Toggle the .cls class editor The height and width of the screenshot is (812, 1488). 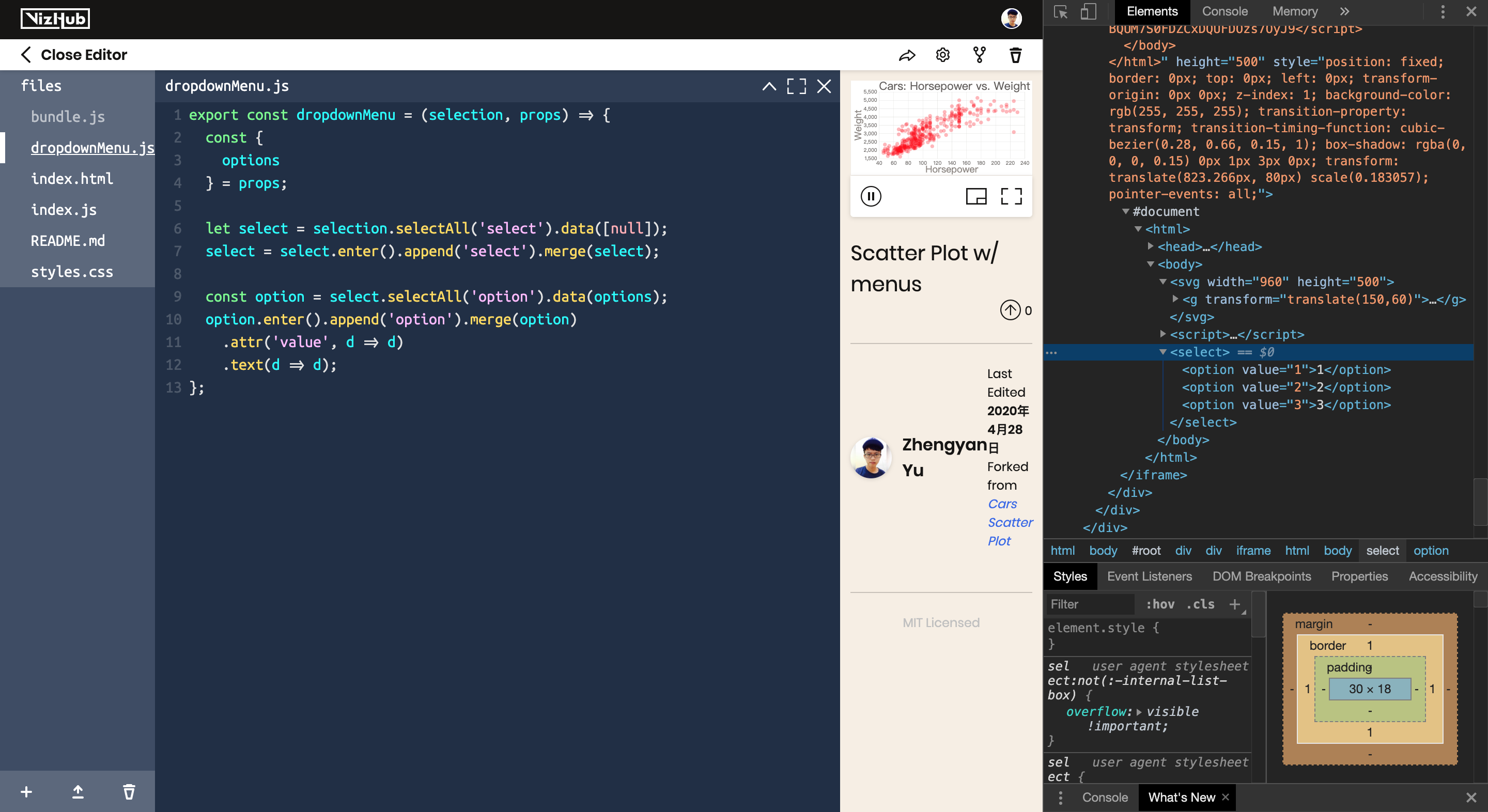point(1200,604)
